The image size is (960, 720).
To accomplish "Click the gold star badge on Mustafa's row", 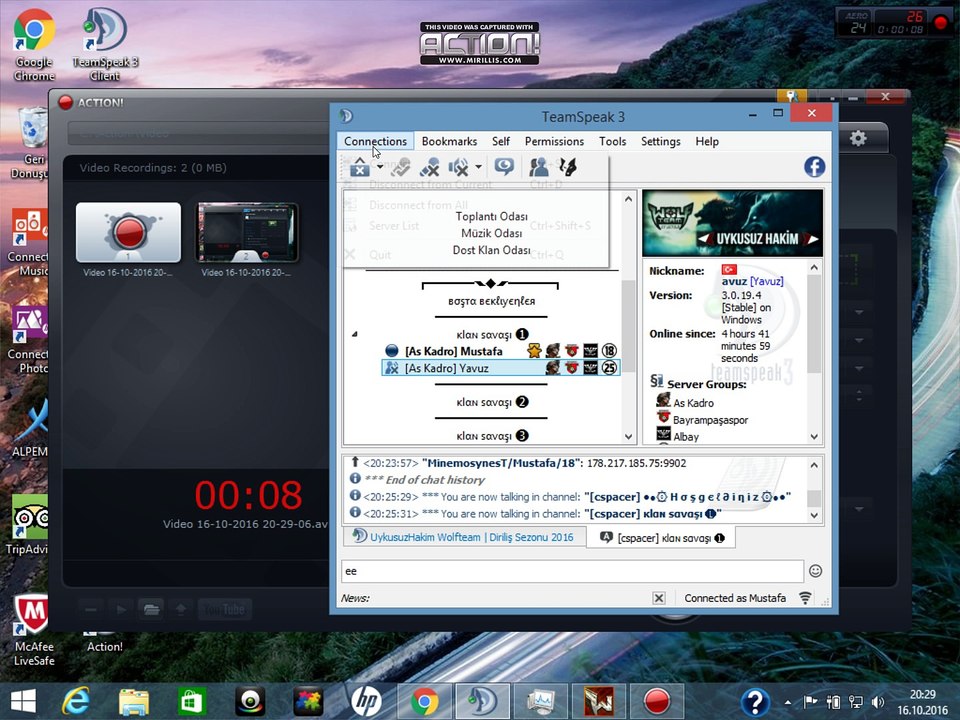I will click(534, 350).
